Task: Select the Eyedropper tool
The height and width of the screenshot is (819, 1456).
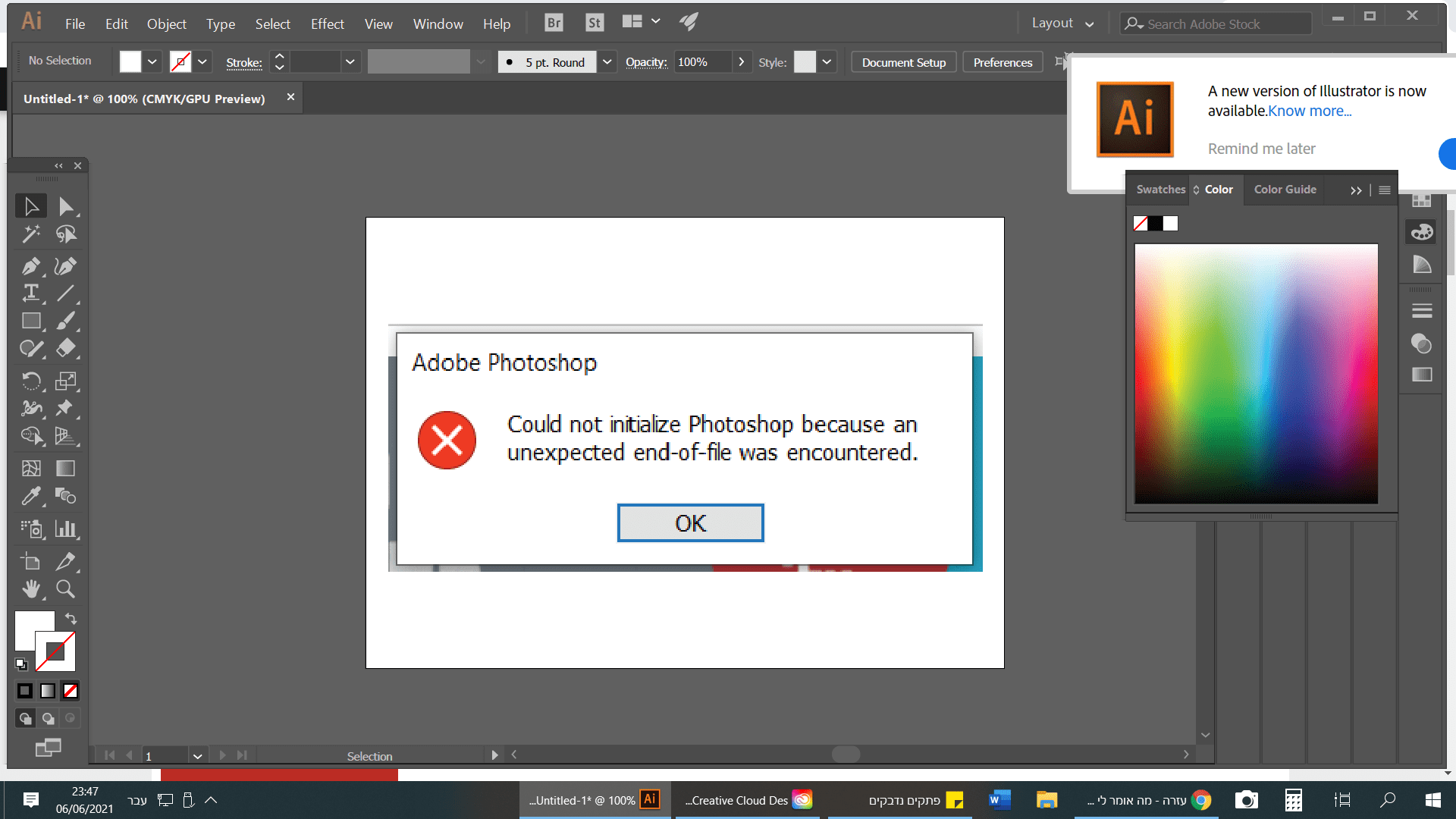Action: 30,497
